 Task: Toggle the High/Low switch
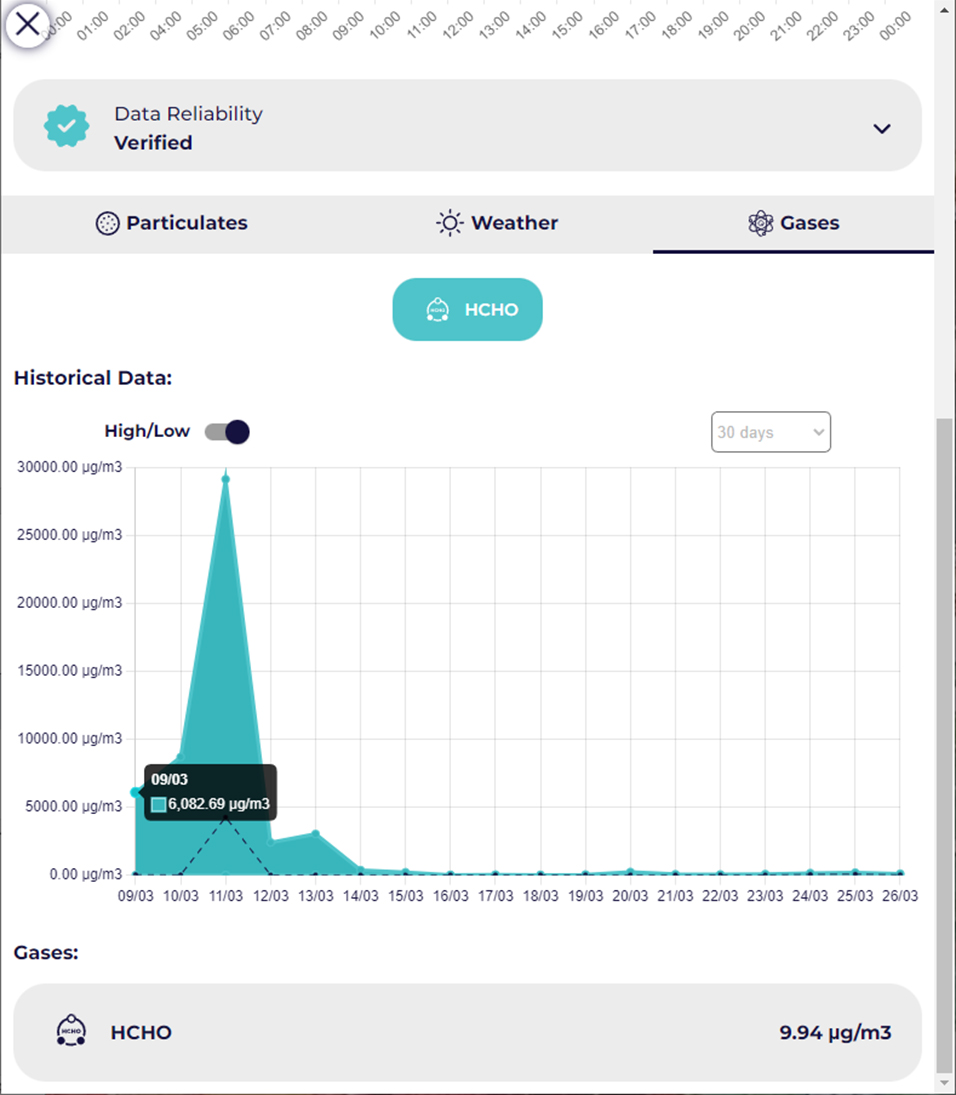(x=227, y=432)
